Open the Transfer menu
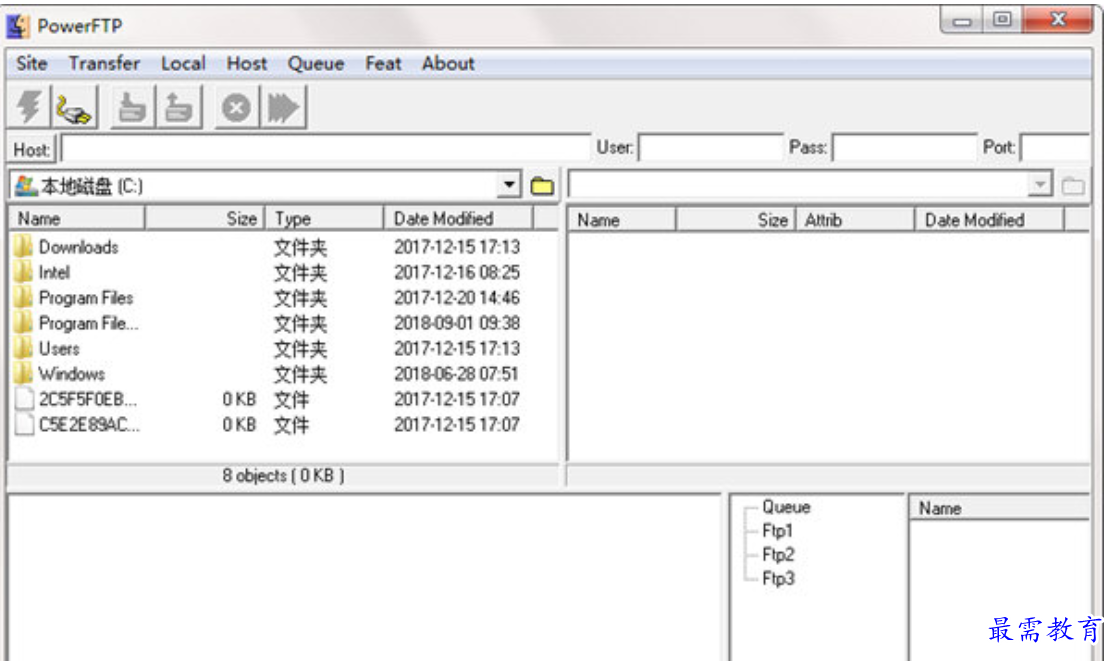 pos(104,64)
